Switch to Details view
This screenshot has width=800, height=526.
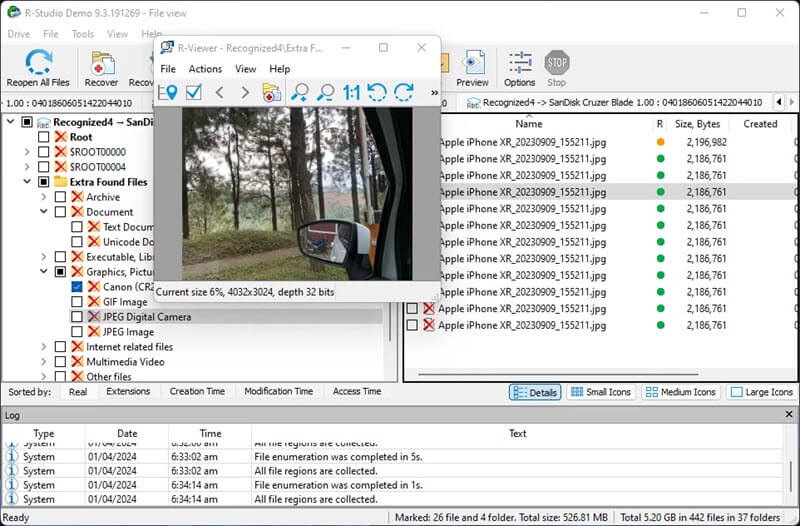[535, 392]
